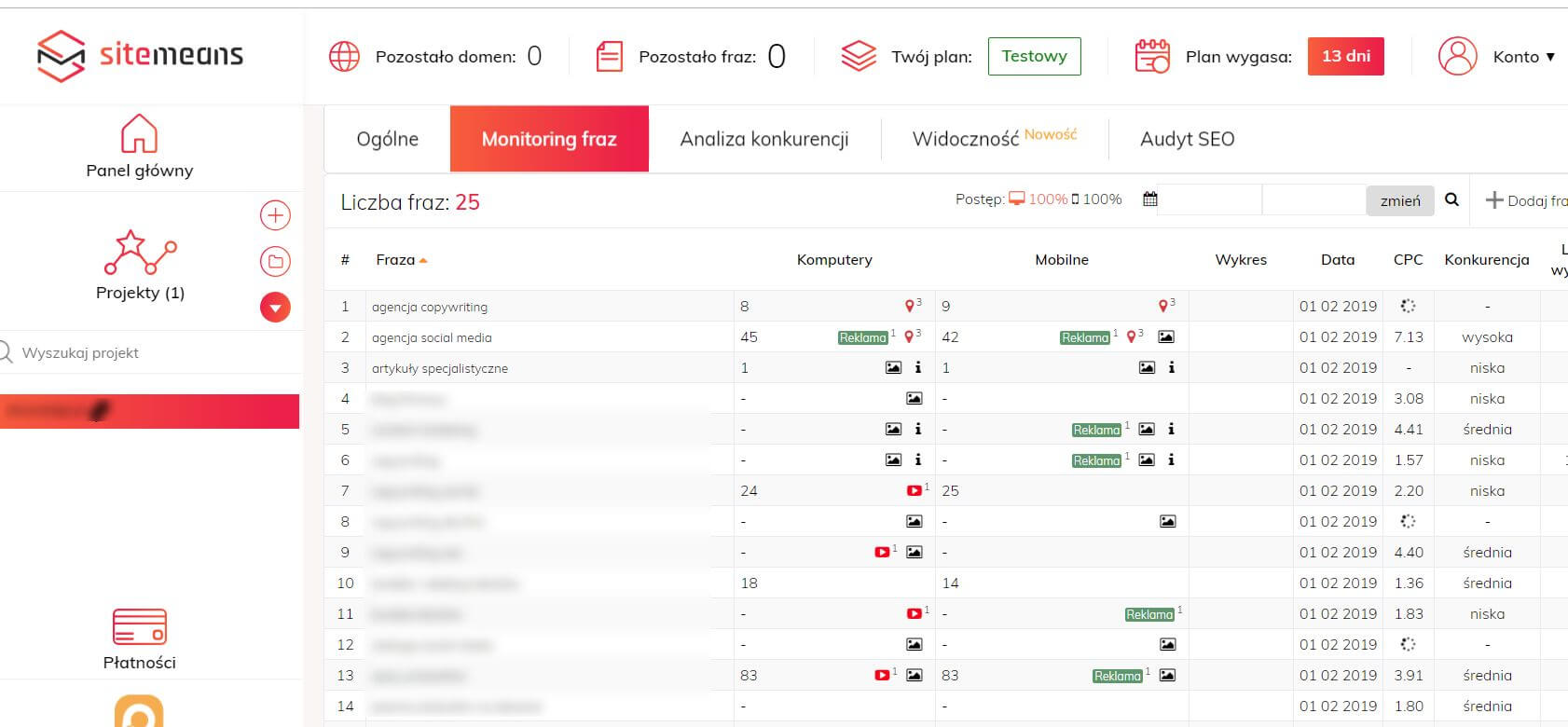
Task: Click map pin icon in agencja copywriting Mobilne
Action: point(1163,306)
